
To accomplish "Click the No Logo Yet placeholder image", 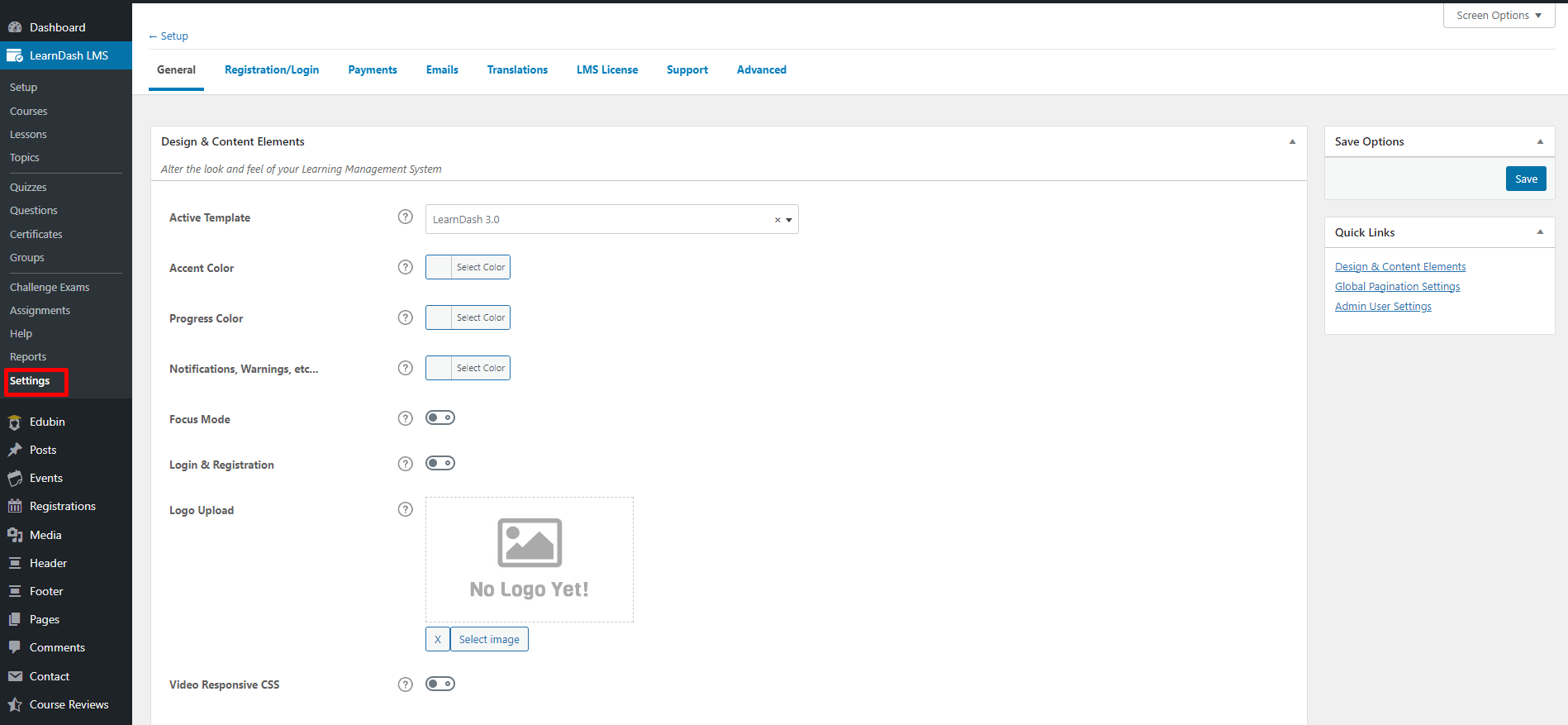I will 530,559.
